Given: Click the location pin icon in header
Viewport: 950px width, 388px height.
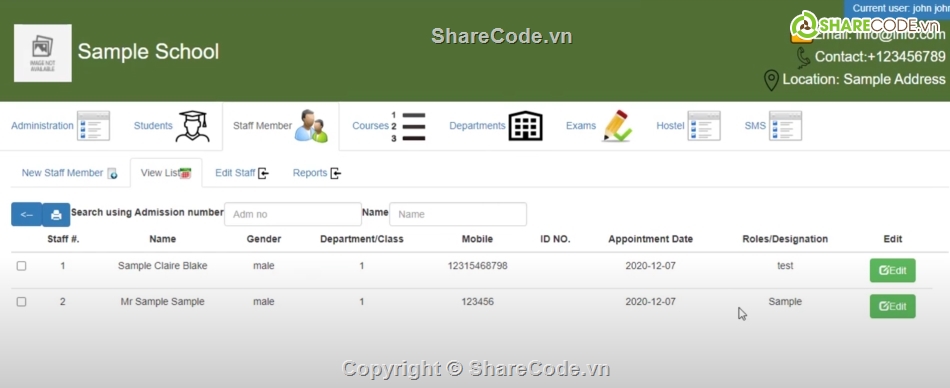Looking at the screenshot, I should coord(771,79).
